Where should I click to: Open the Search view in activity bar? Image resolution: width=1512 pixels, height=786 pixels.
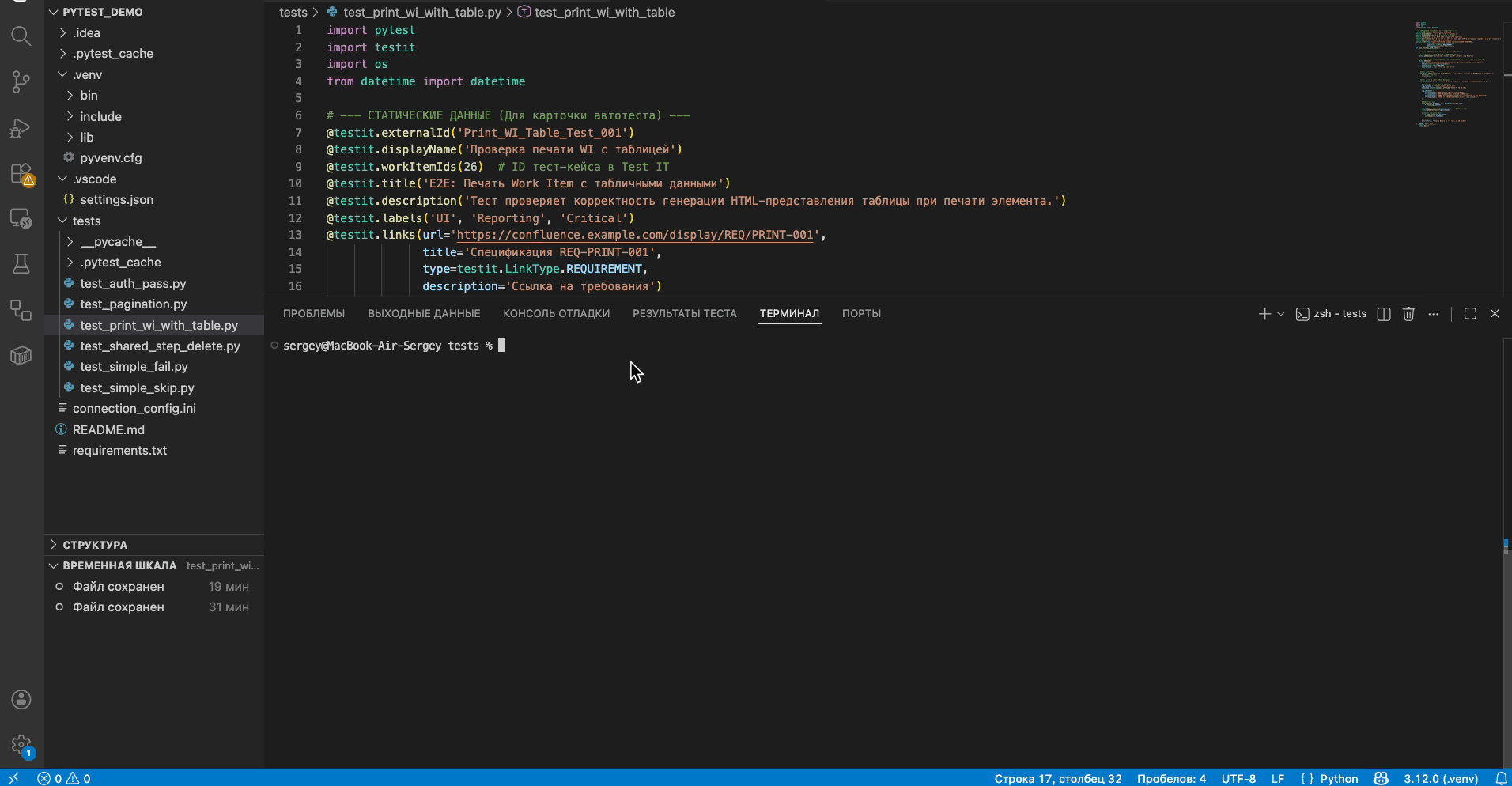point(21,36)
